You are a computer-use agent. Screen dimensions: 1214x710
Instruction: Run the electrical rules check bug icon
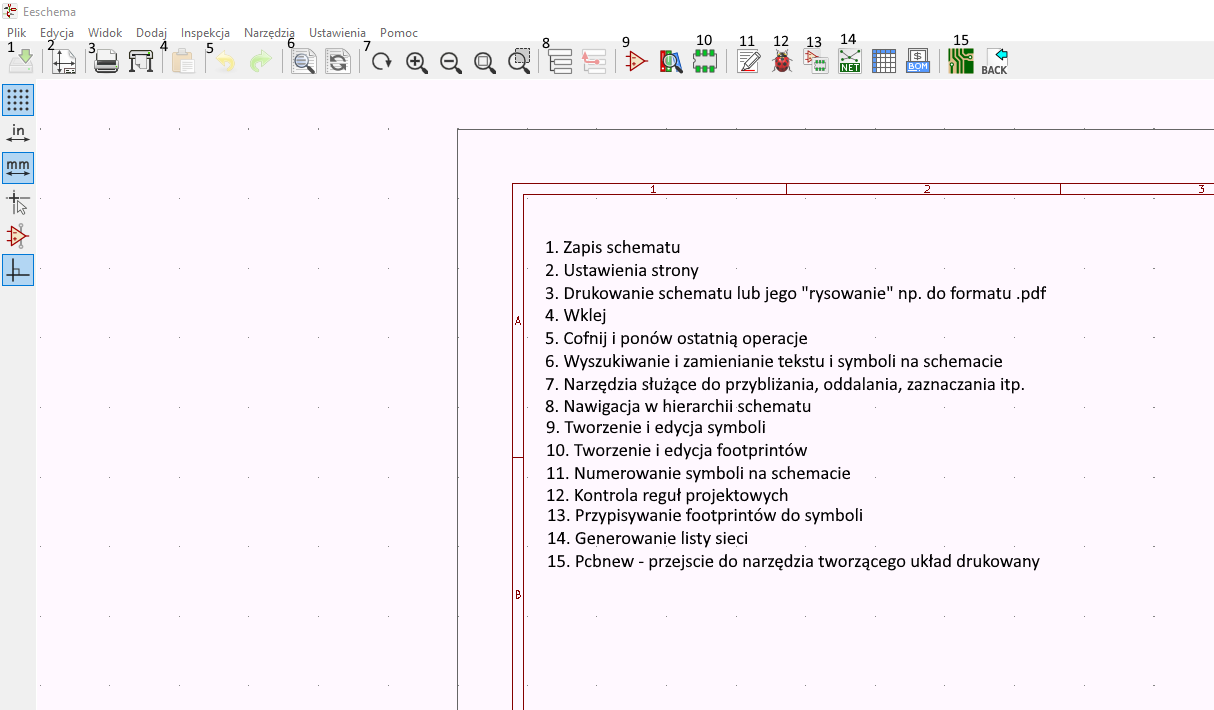[782, 62]
